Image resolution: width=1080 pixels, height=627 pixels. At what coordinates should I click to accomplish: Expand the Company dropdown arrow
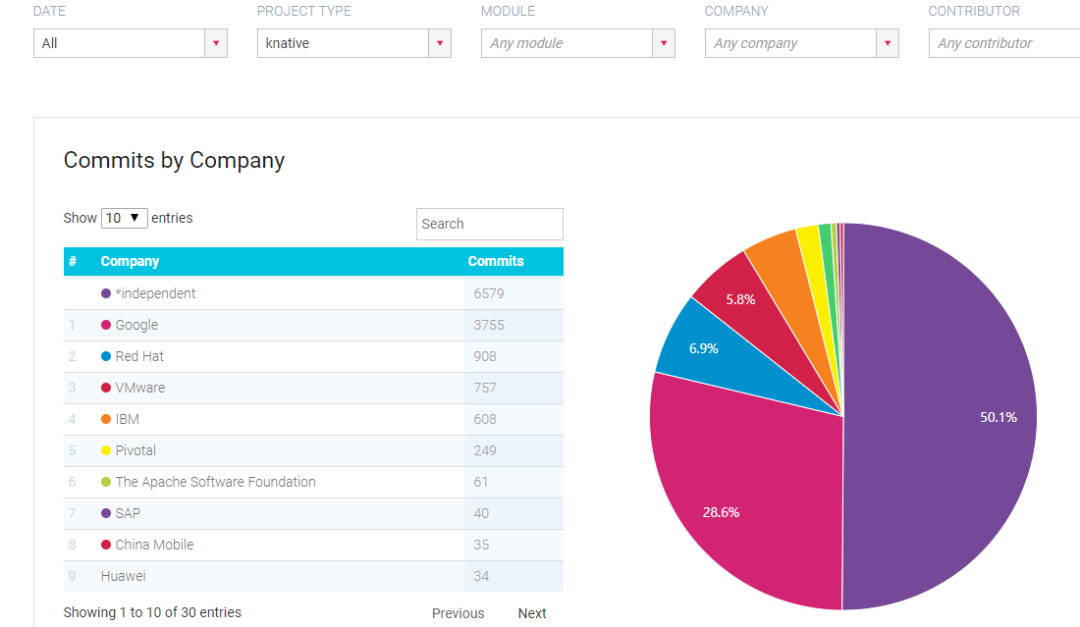pyautogui.click(x=887, y=43)
